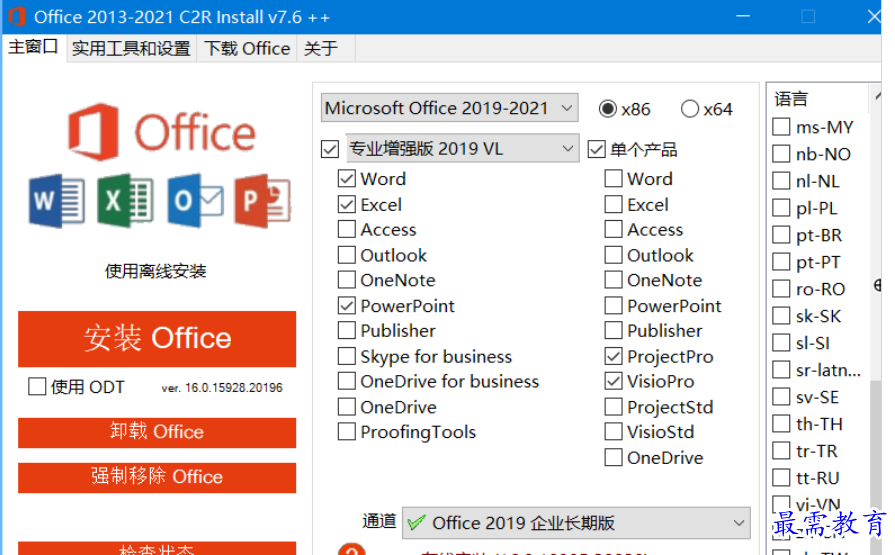Viewport: 895px width, 555px height.
Task: Select nb-NO language checkbox
Action: click(x=781, y=154)
